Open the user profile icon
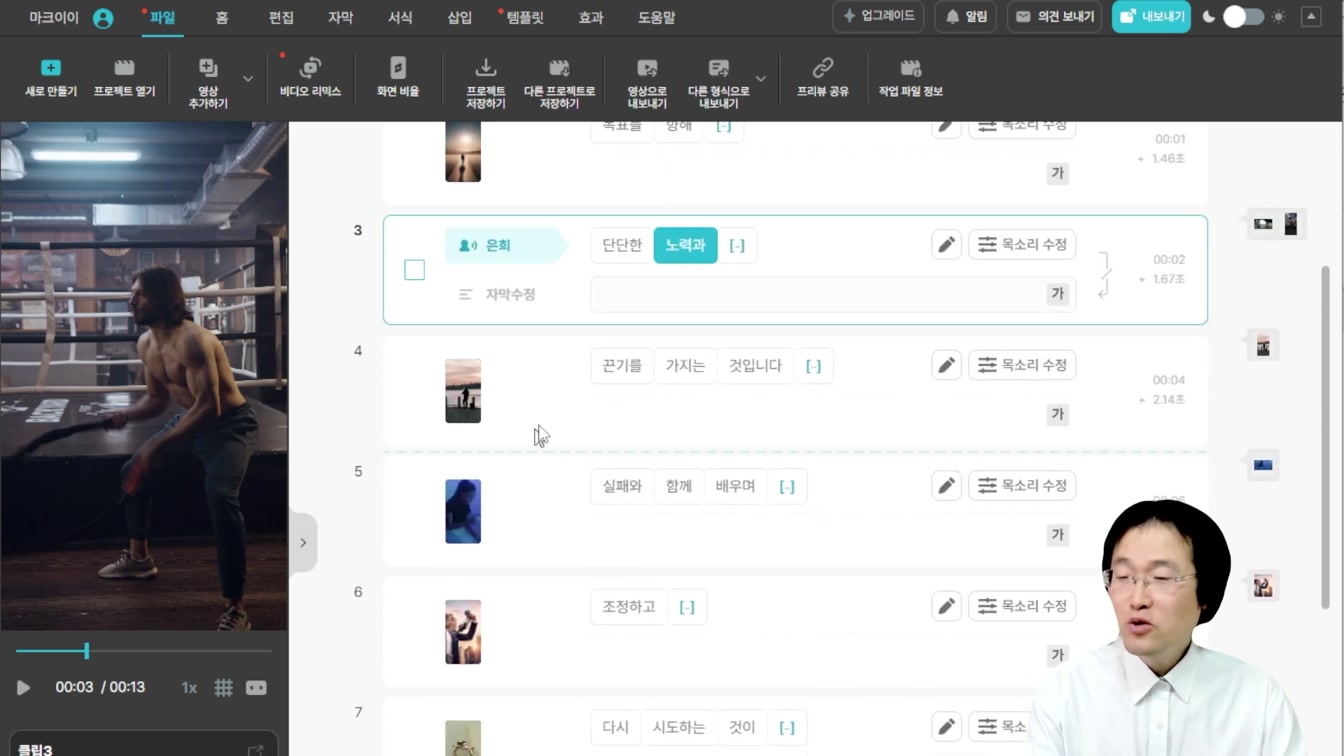The image size is (1344, 756). tap(103, 18)
